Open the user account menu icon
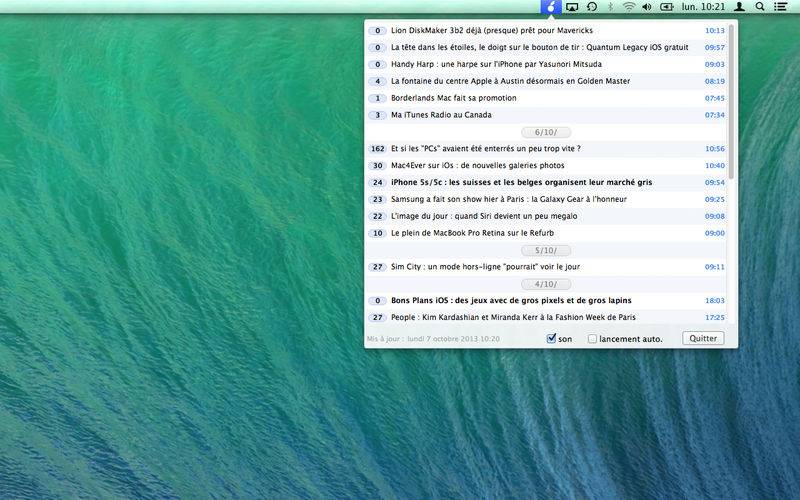 click(739, 7)
